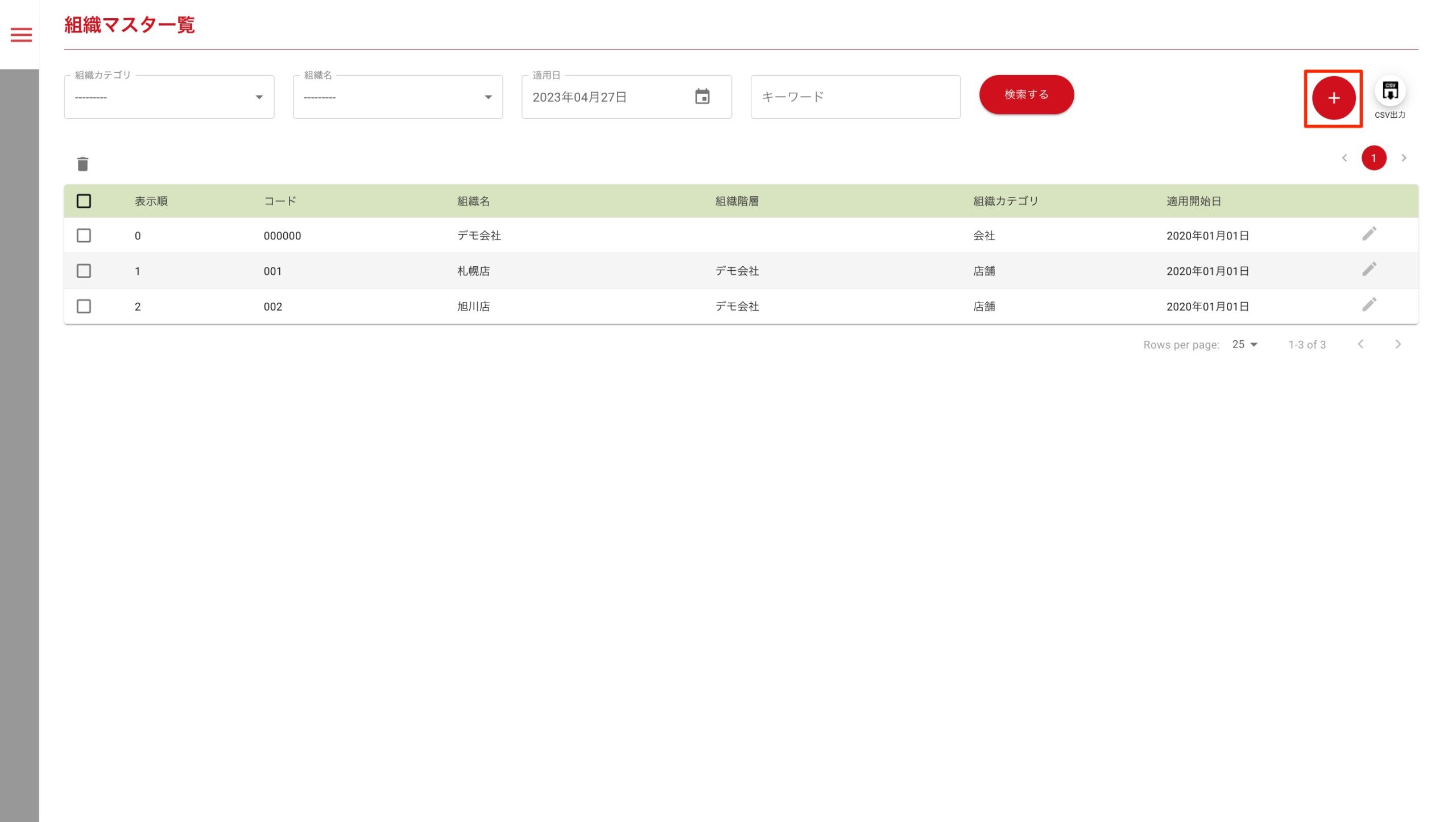Toggle the select-all header checkbox
Screen dimensions: 1456x822
[84, 201]
